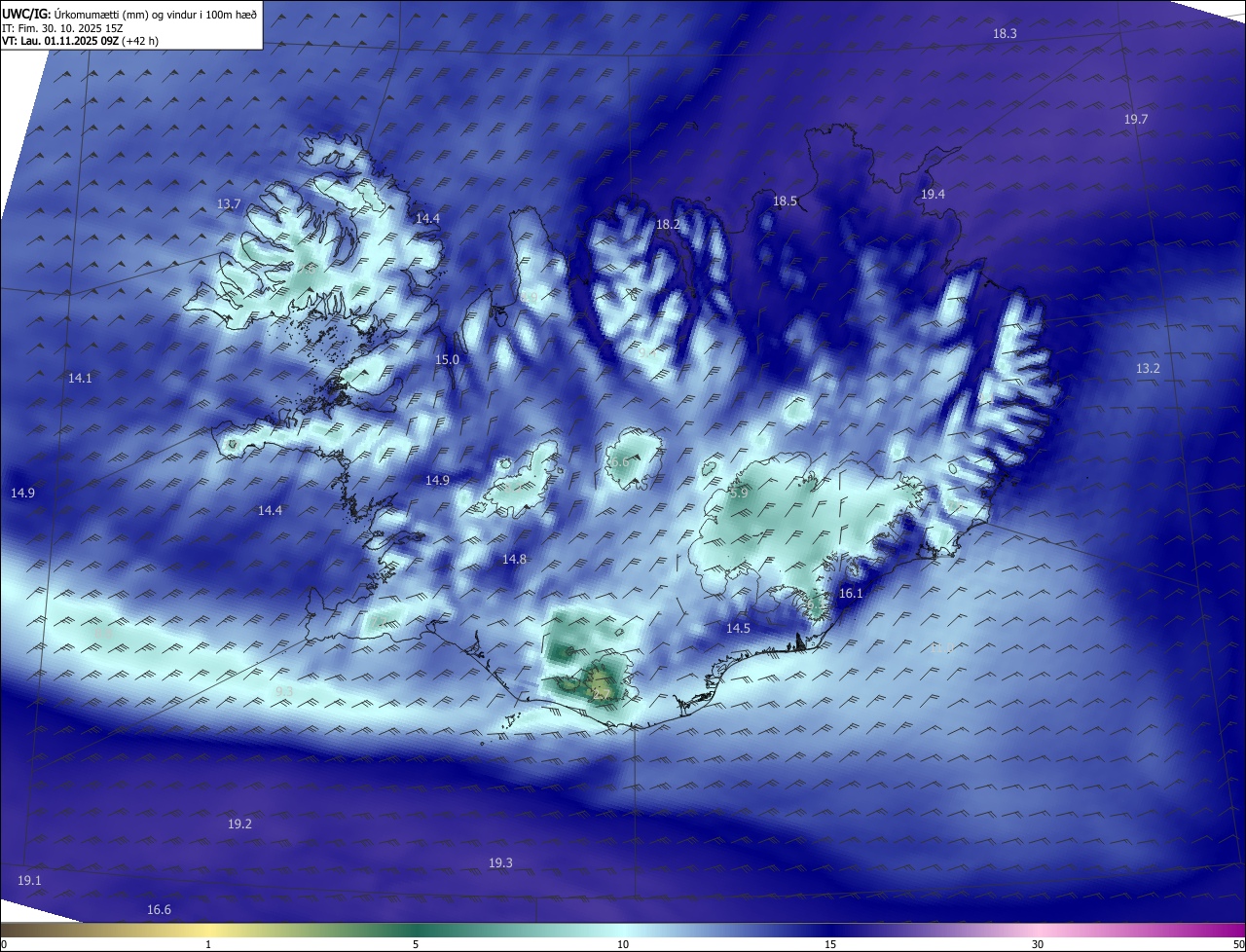Click the 13.7 value label
The height and width of the screenshot is (952, 1246).
pyautogui.click(x=229, y=204)
